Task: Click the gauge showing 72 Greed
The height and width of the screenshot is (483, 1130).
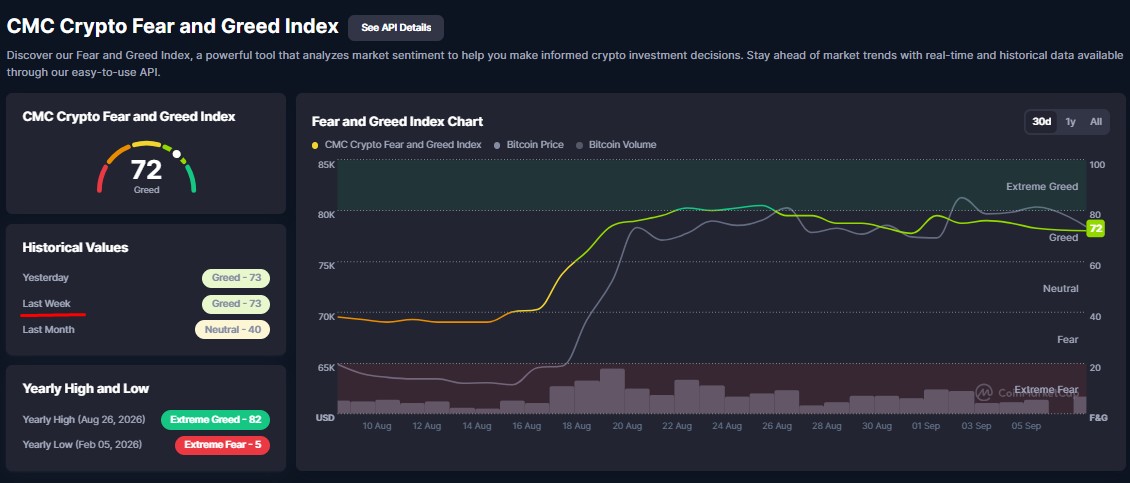Action: [x=146, y=168]
